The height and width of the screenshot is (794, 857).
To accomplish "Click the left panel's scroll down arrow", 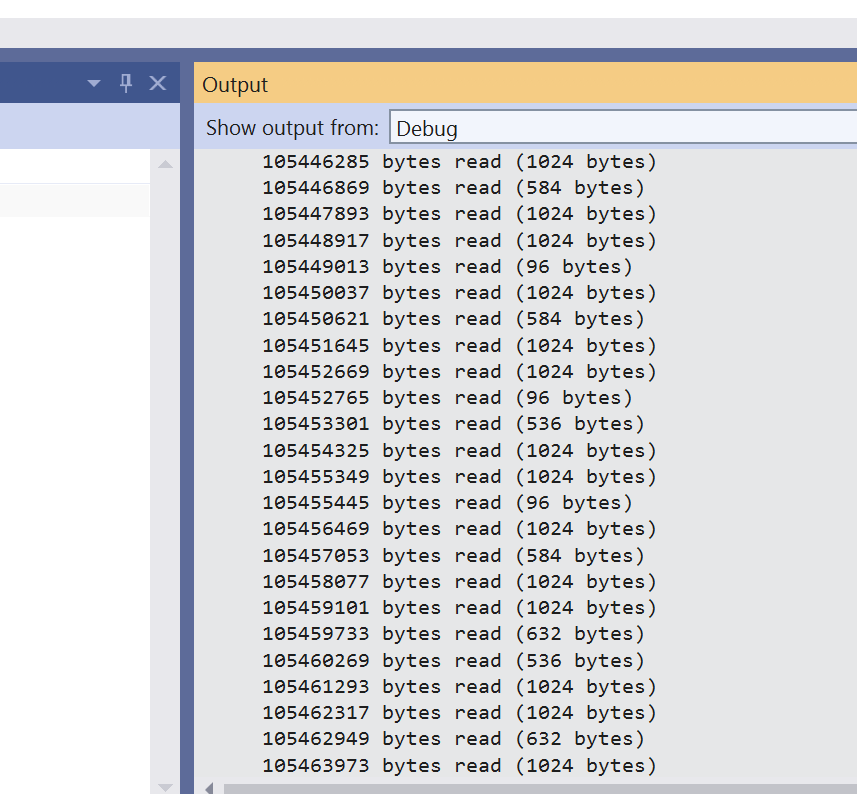I will [x=165, y=787].
